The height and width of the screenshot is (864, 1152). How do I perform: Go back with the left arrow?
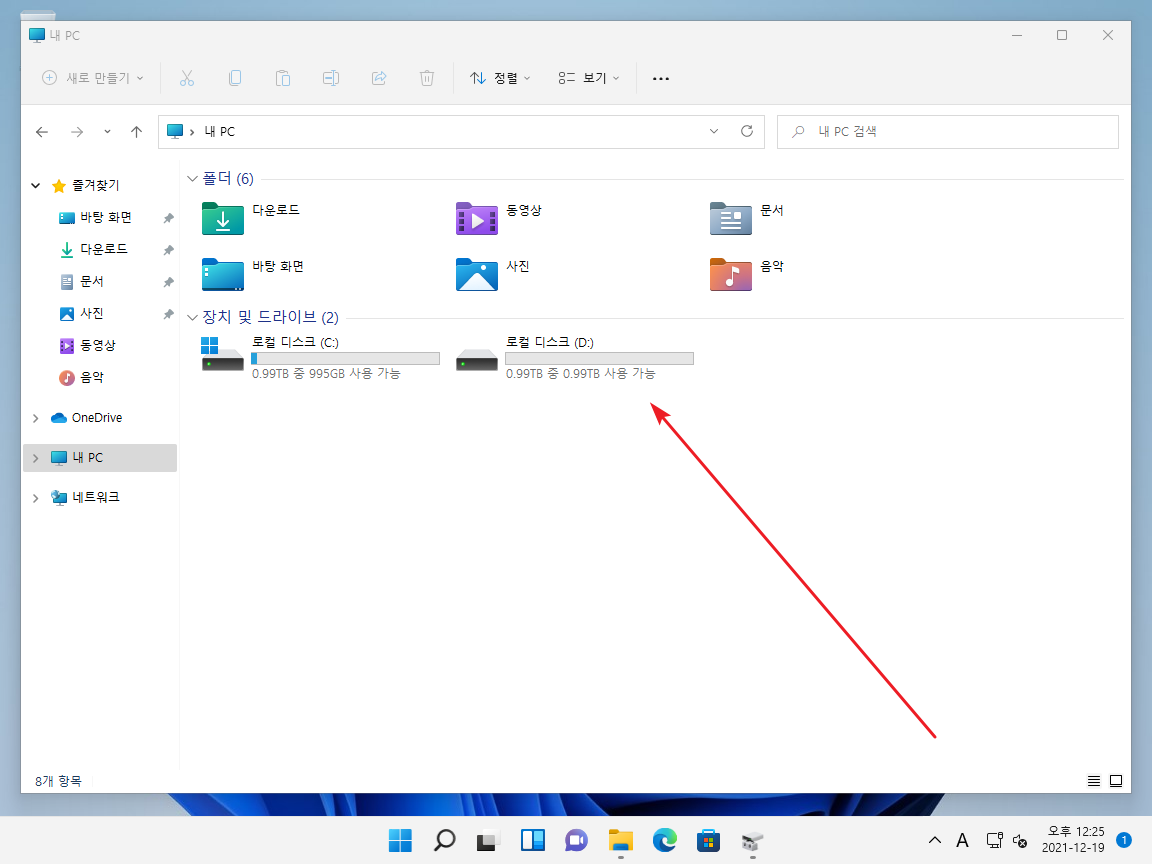pyautogui.click(x=42, y=132)
